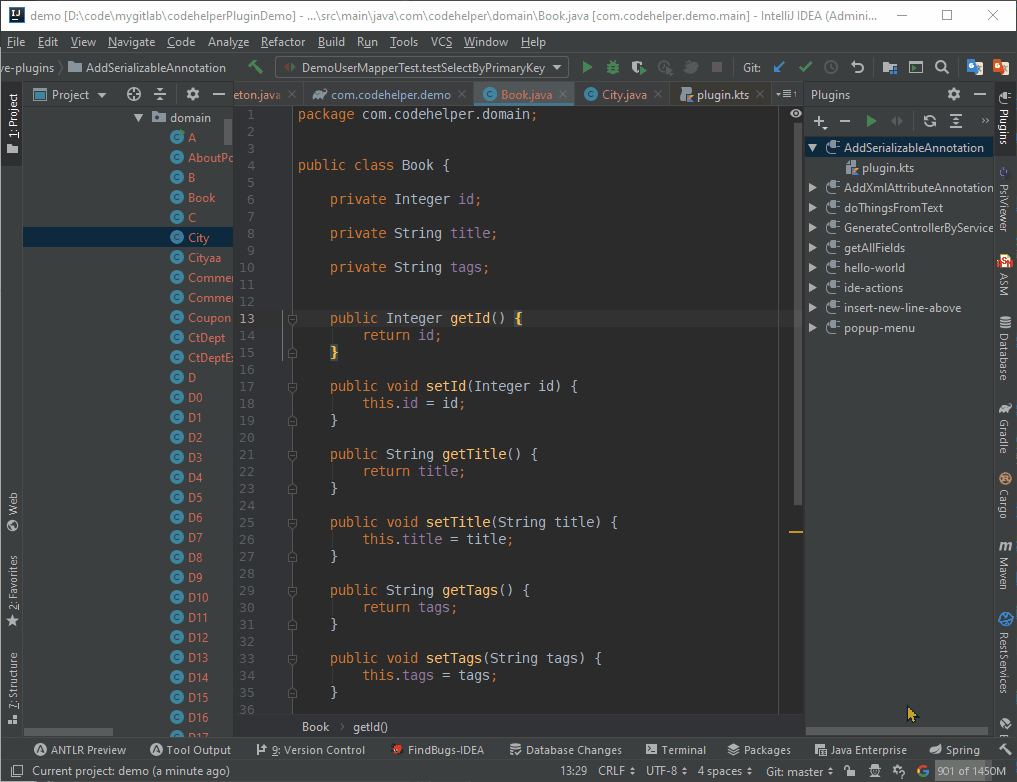Open the Gradle side tool window
1017x782 pixels.
tap(1005, 427)
